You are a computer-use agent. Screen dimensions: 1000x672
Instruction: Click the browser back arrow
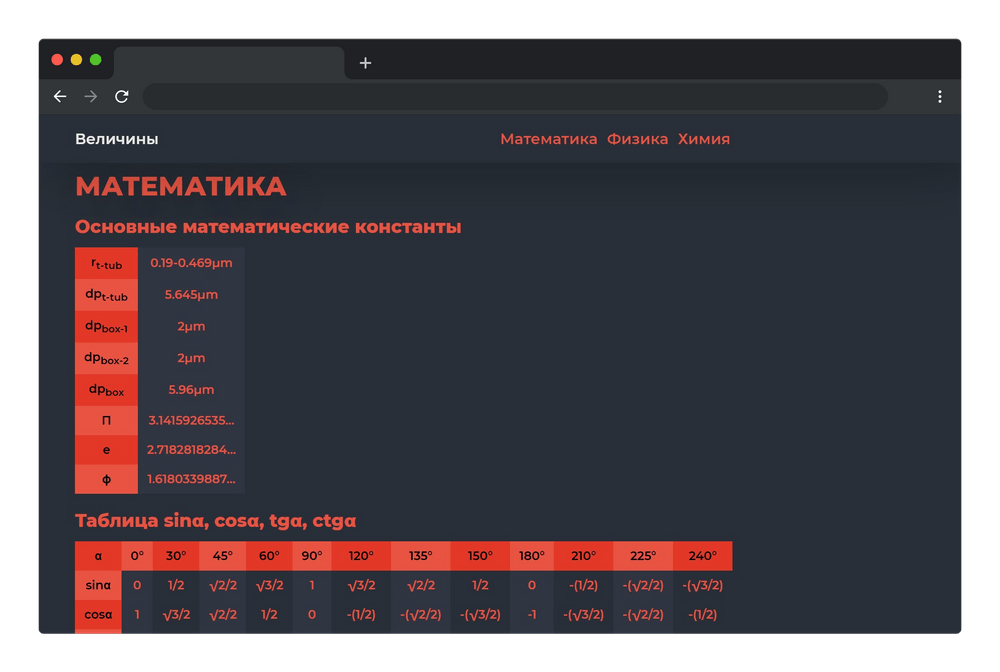(60, 97)
